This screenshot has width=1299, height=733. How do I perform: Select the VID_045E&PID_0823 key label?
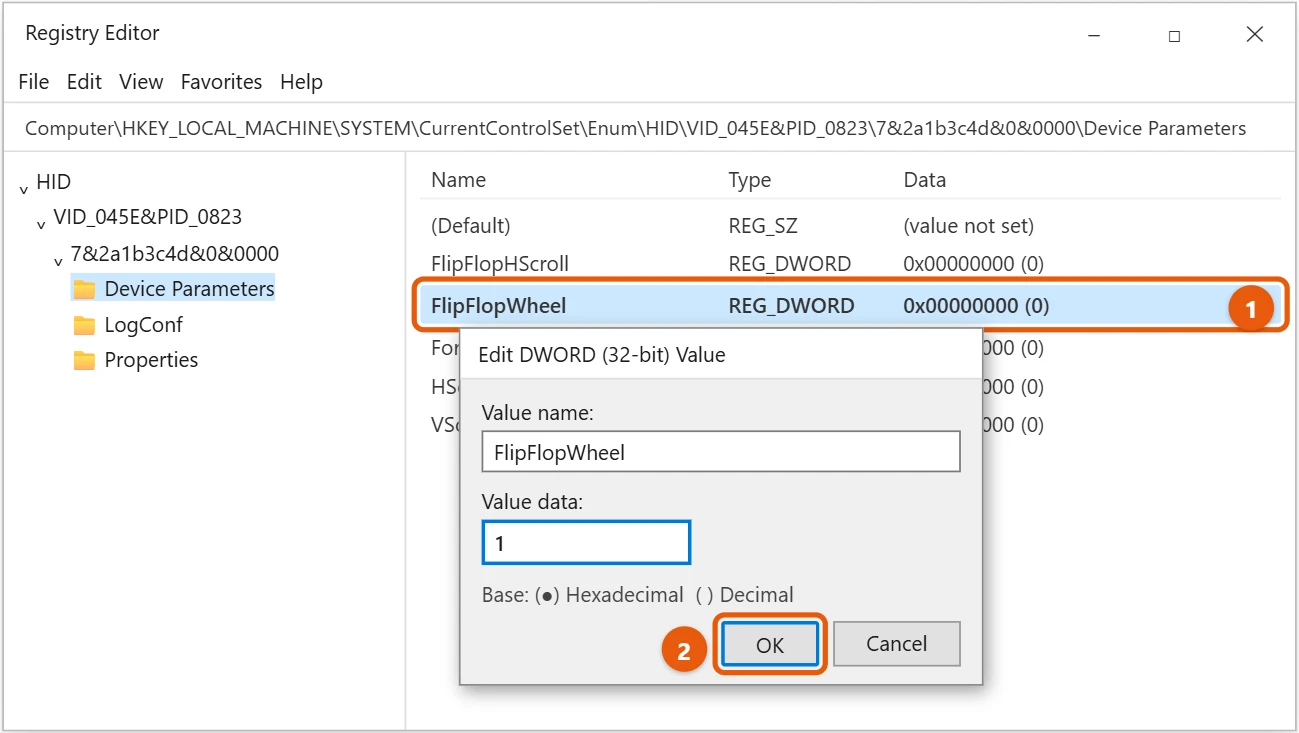148,217
